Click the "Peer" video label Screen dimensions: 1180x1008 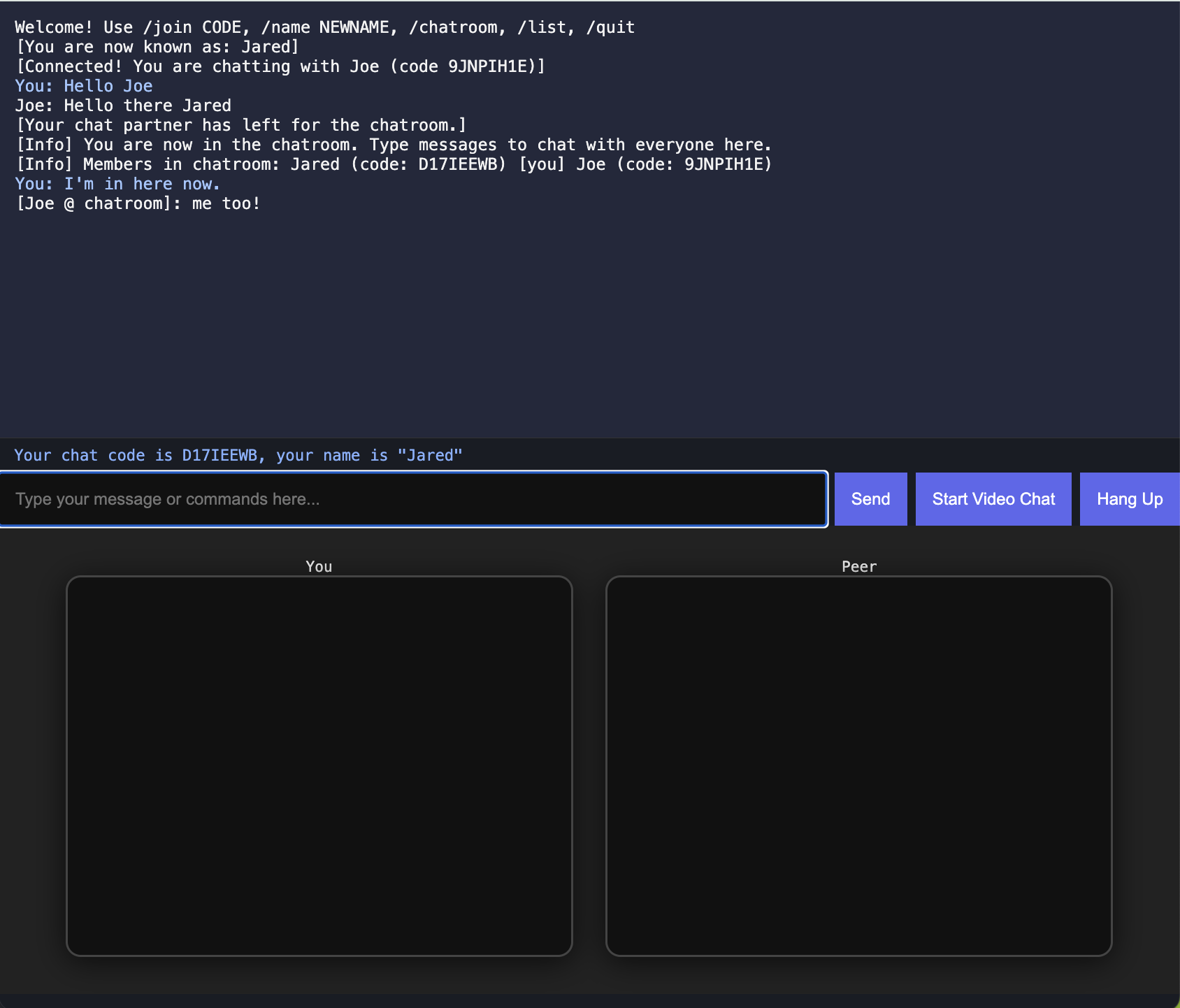859,567
